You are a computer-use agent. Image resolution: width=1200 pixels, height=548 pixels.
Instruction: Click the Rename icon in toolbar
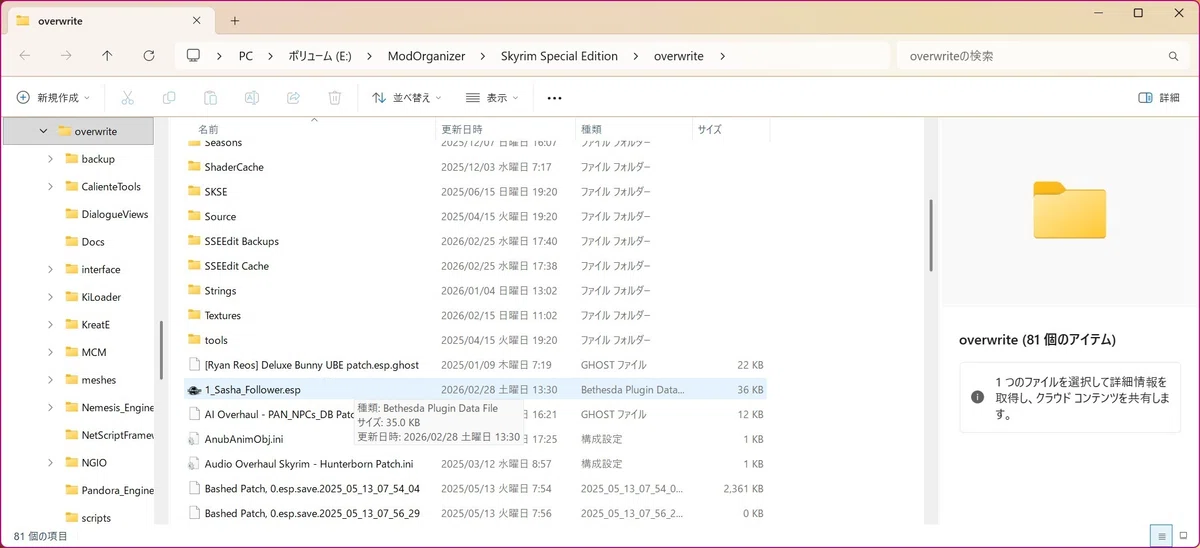(x=252, y=98)
